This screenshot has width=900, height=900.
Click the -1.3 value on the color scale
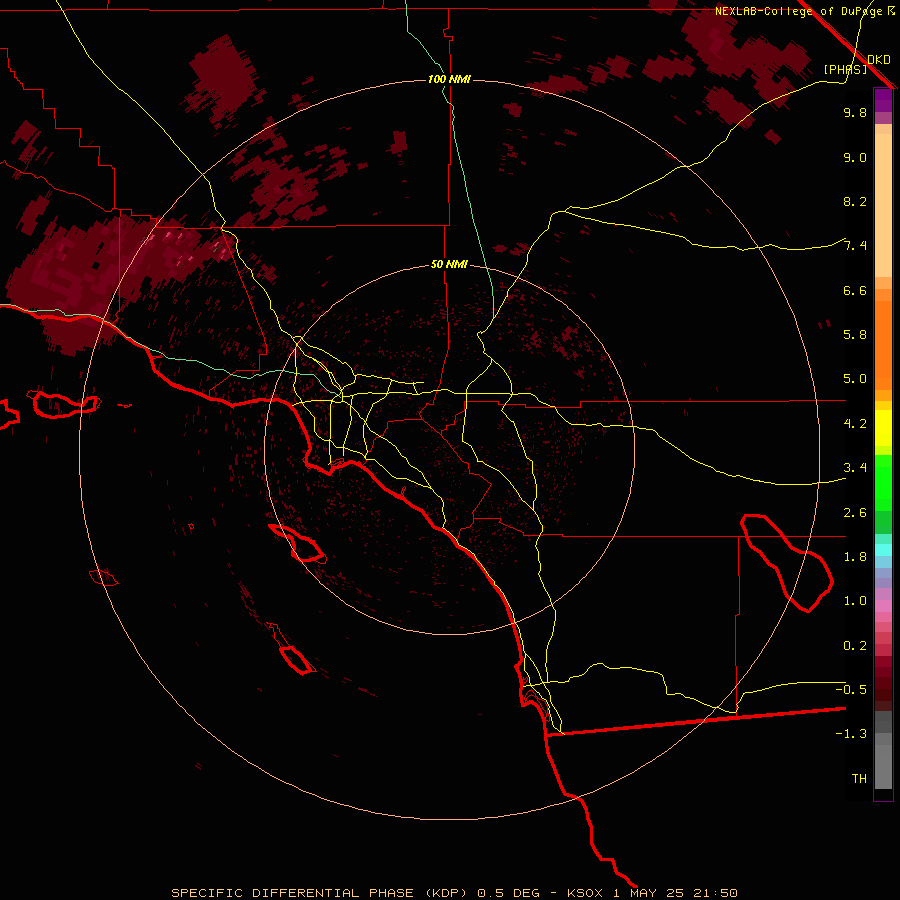pos(851,734)
